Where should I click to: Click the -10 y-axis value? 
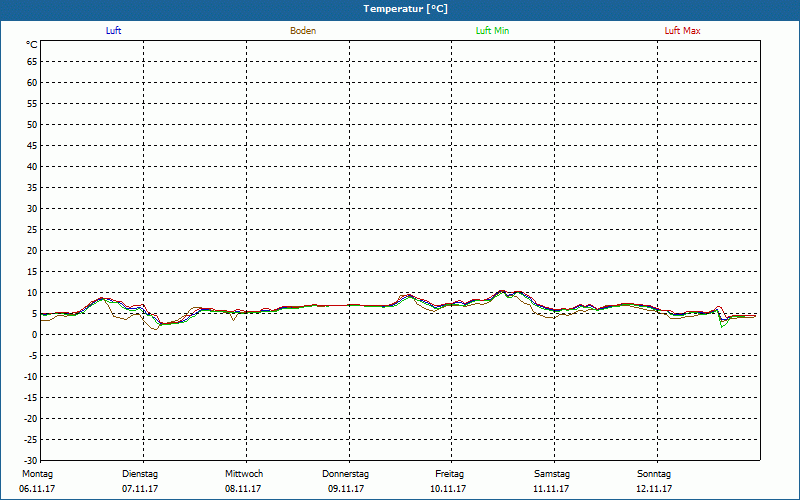coord(31,377)
